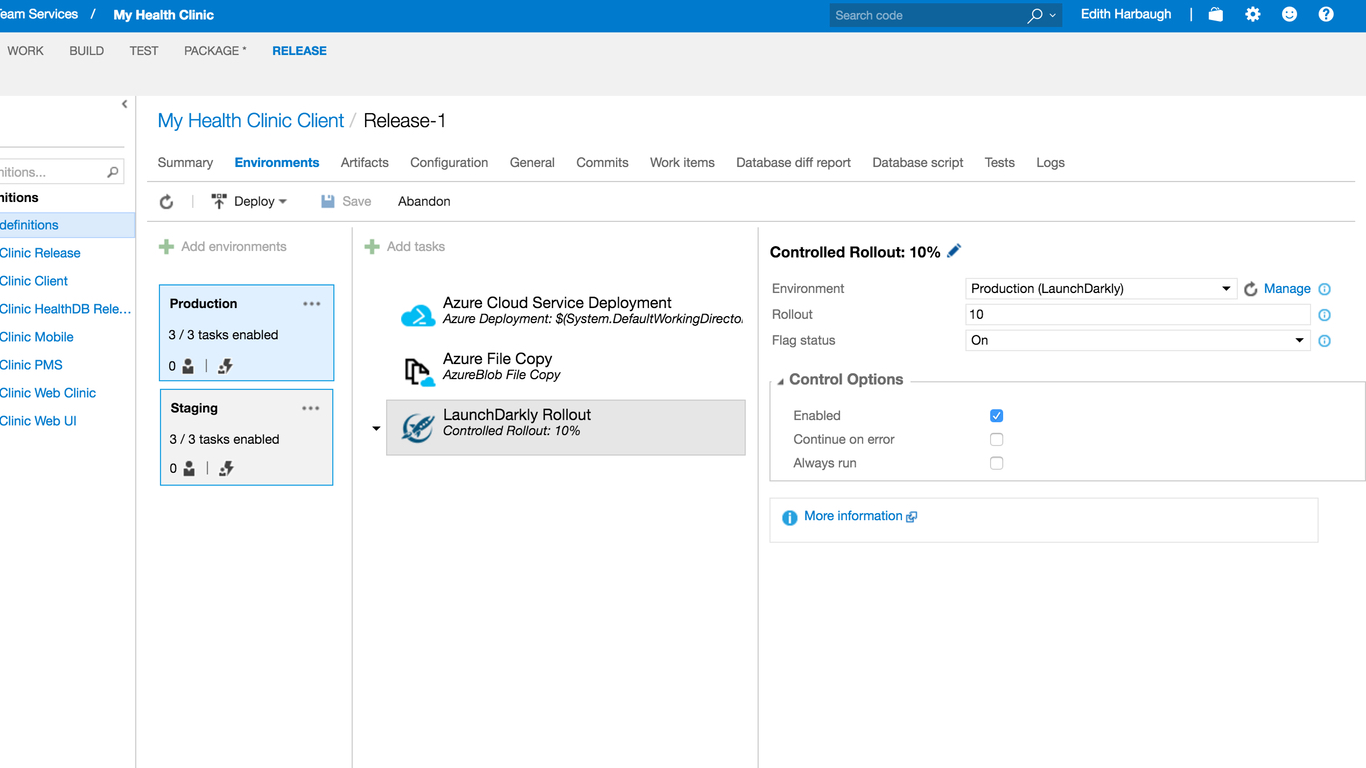Image resolution: width=1366 pixels, height=768 pixels.
Task: Open user menu for Edith Harbaugh
Action: (1126, 15)
